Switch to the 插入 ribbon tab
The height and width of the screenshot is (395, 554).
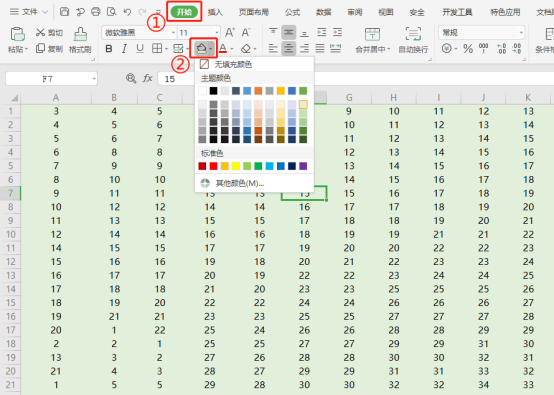coord(215,12)
